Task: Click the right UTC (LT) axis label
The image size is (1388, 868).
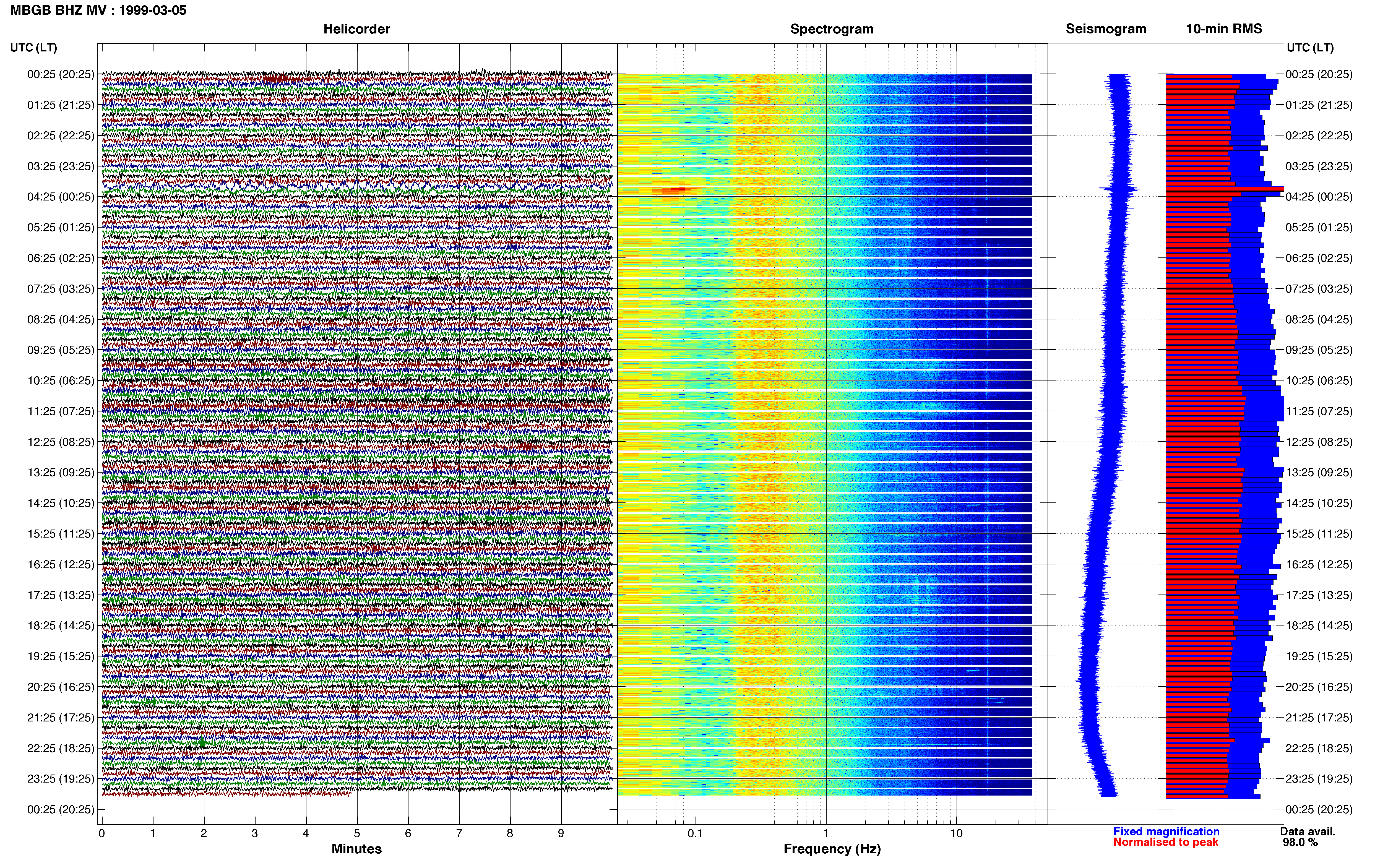Action: pyautogui.click(x=1310, y=48)
